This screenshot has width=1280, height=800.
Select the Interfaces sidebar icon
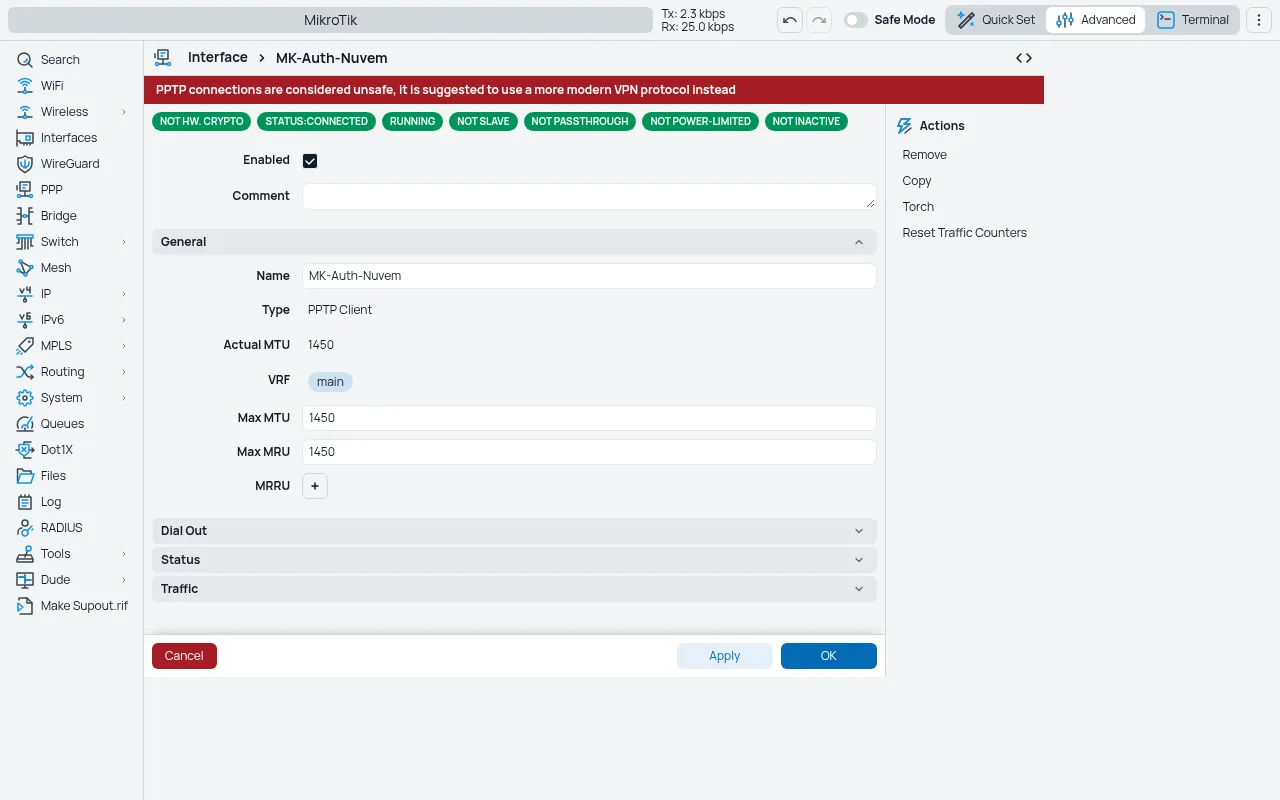tap(25, 138)
